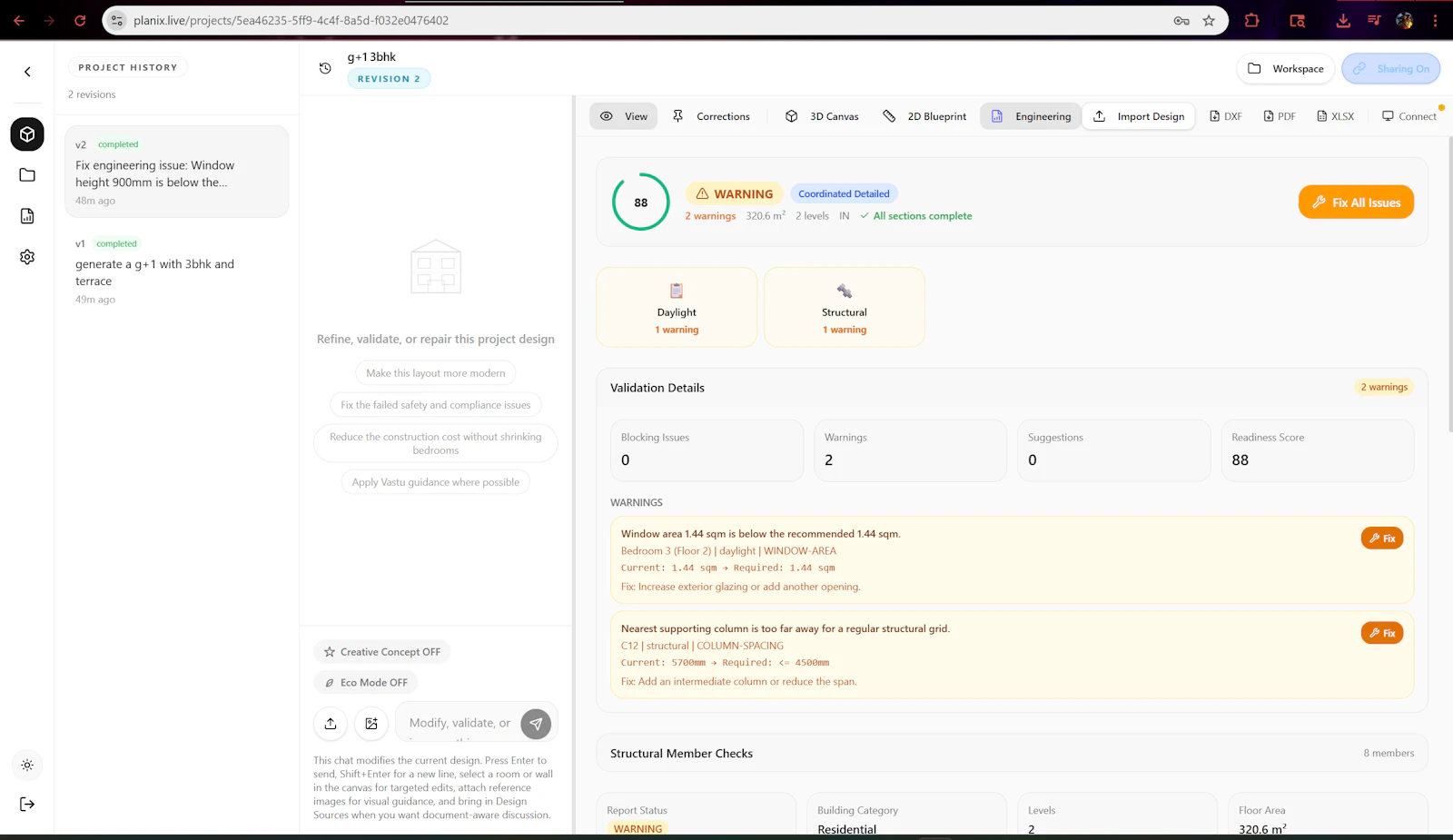
Task: Open the 3D Canvas view
Action: coord(820,116)
